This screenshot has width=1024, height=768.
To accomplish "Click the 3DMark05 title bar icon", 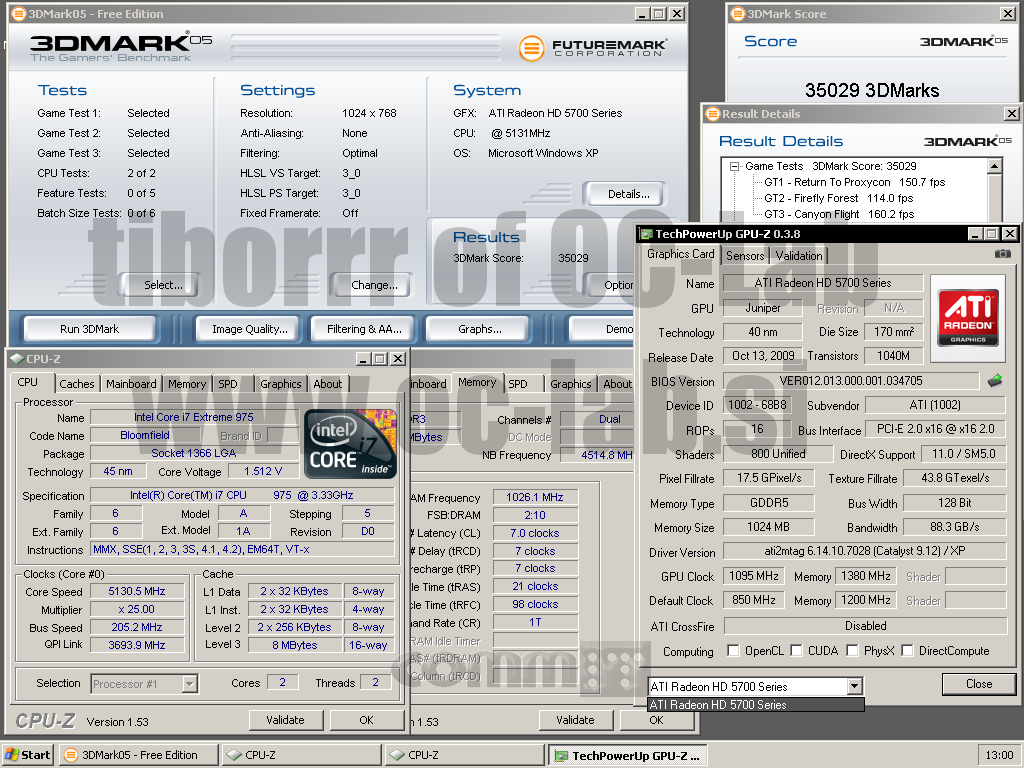I will [19, 14].
